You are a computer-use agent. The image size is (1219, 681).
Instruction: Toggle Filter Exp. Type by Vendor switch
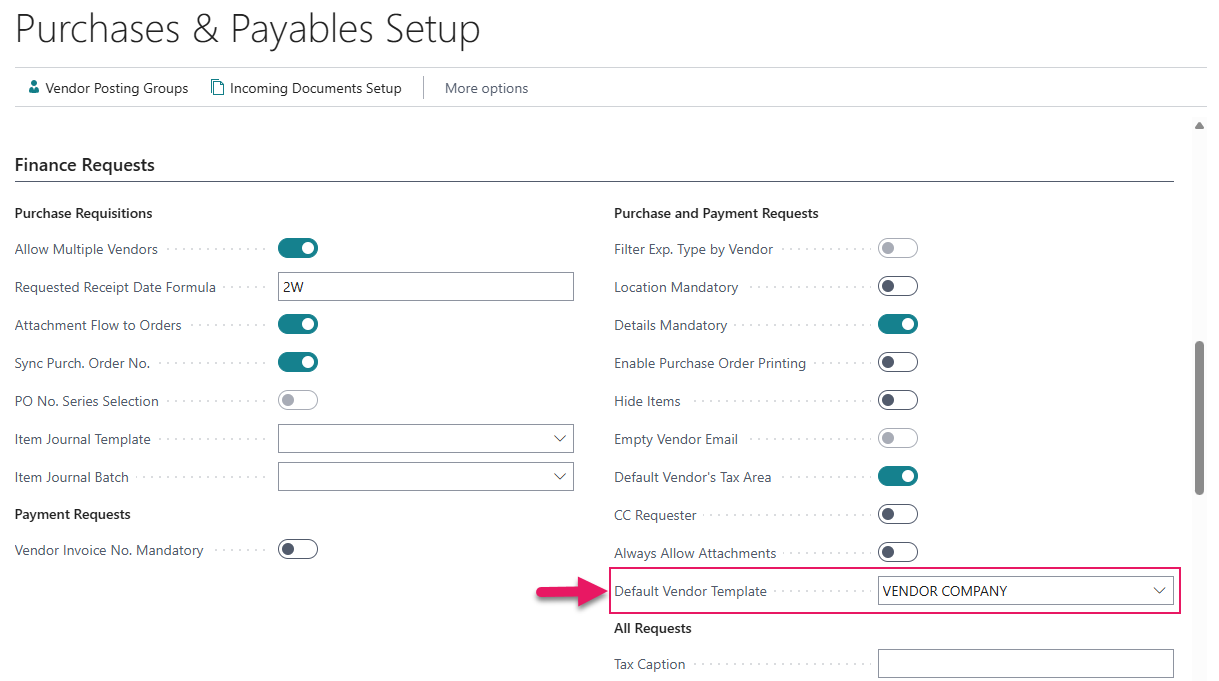898,248
